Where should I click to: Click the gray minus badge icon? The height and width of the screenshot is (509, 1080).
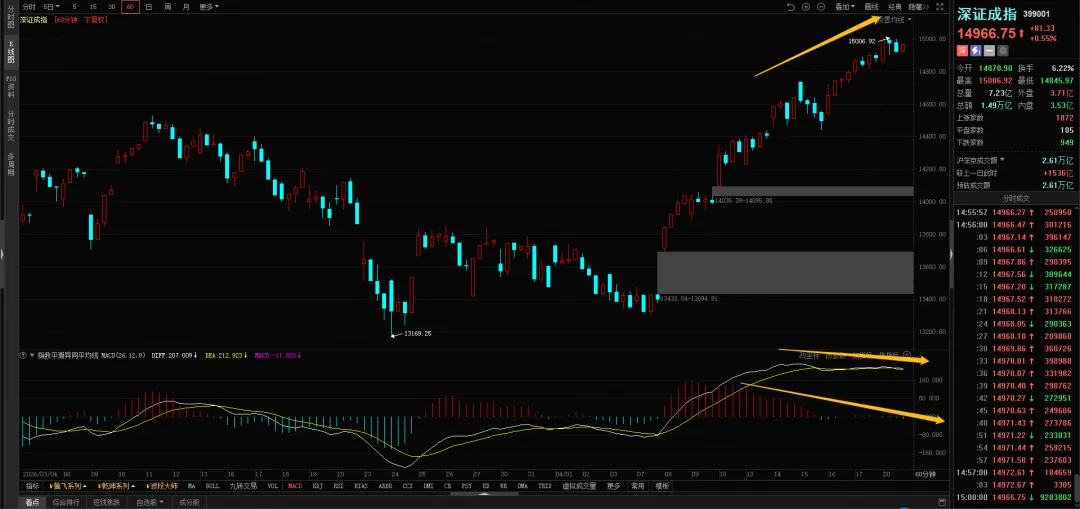coord(989,50)
